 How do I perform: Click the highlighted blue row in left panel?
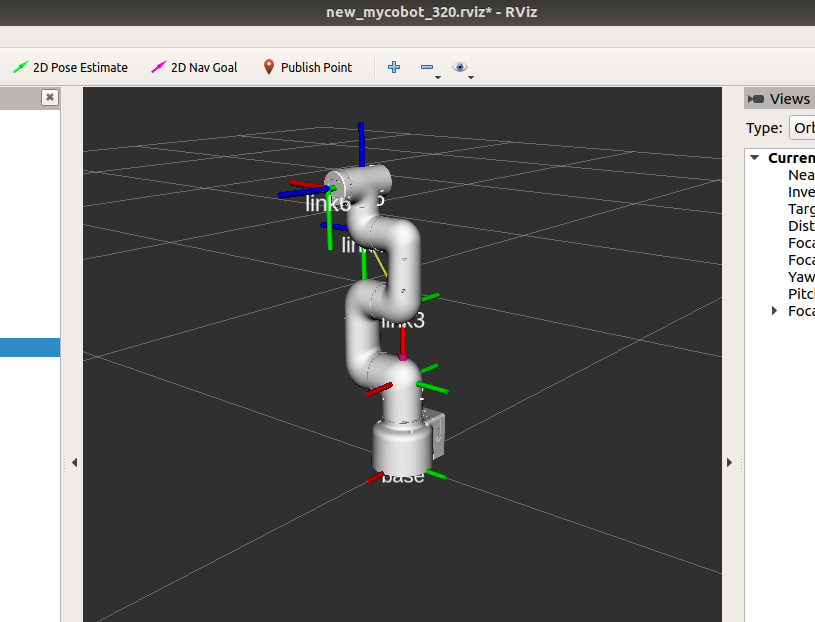(x=30, y=347)
